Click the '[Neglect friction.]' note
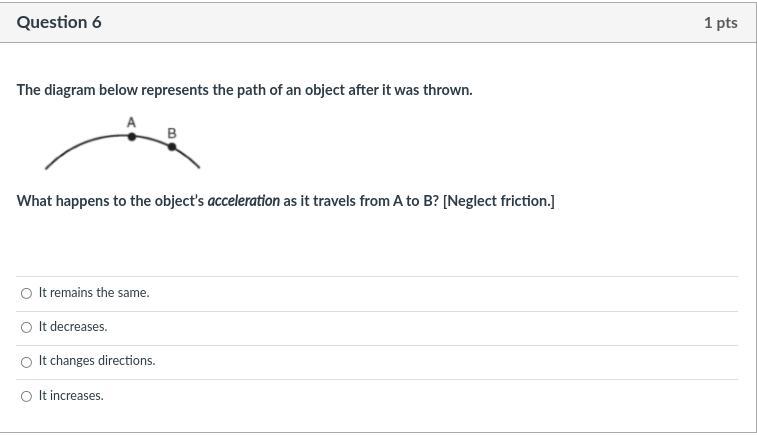This screenshot has height=435, width=757. 499,201
